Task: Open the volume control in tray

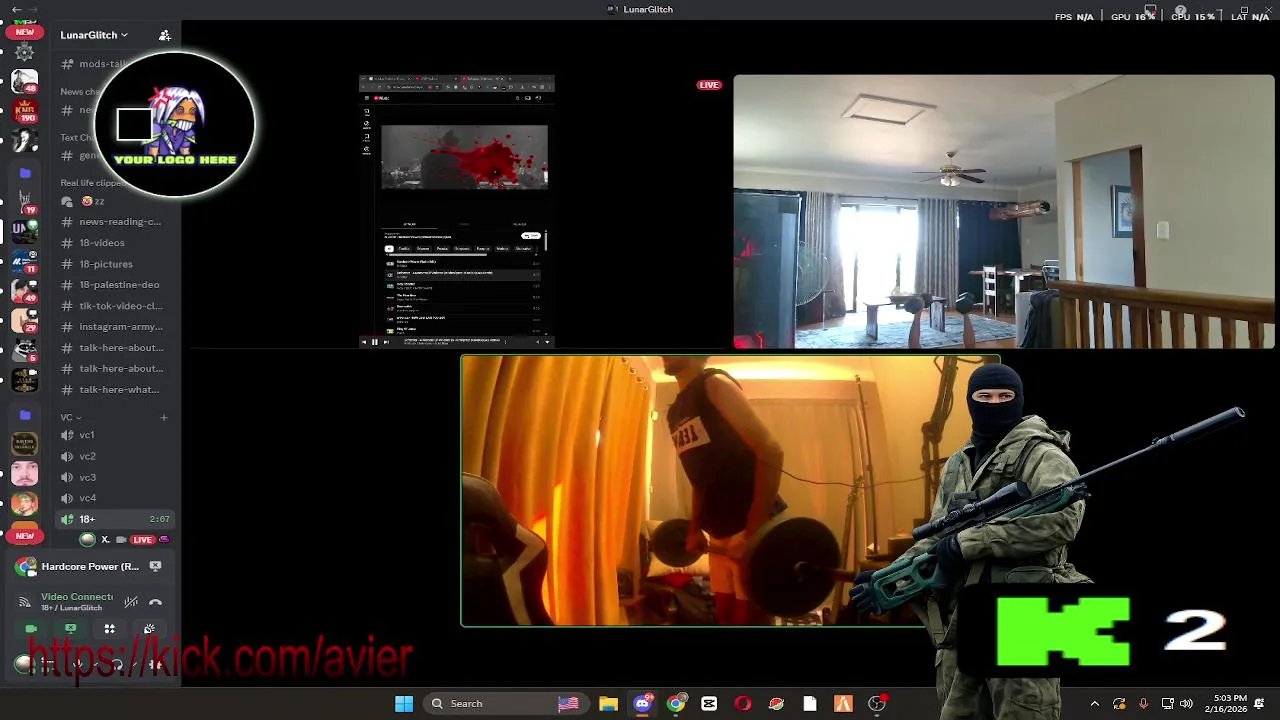Action: 1186,704
